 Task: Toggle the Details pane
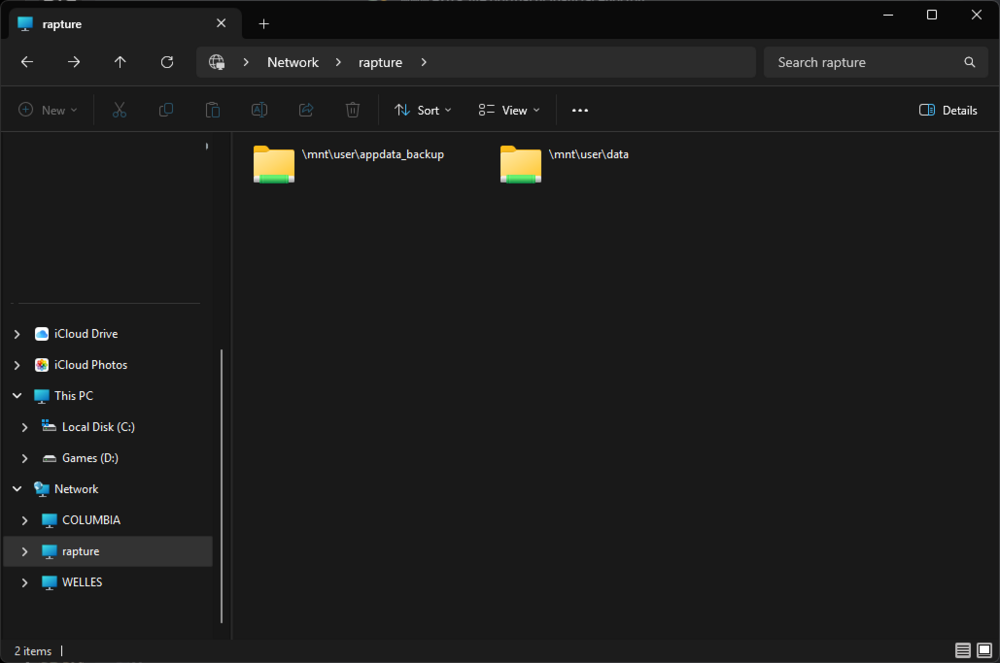(x=948, y=110)
